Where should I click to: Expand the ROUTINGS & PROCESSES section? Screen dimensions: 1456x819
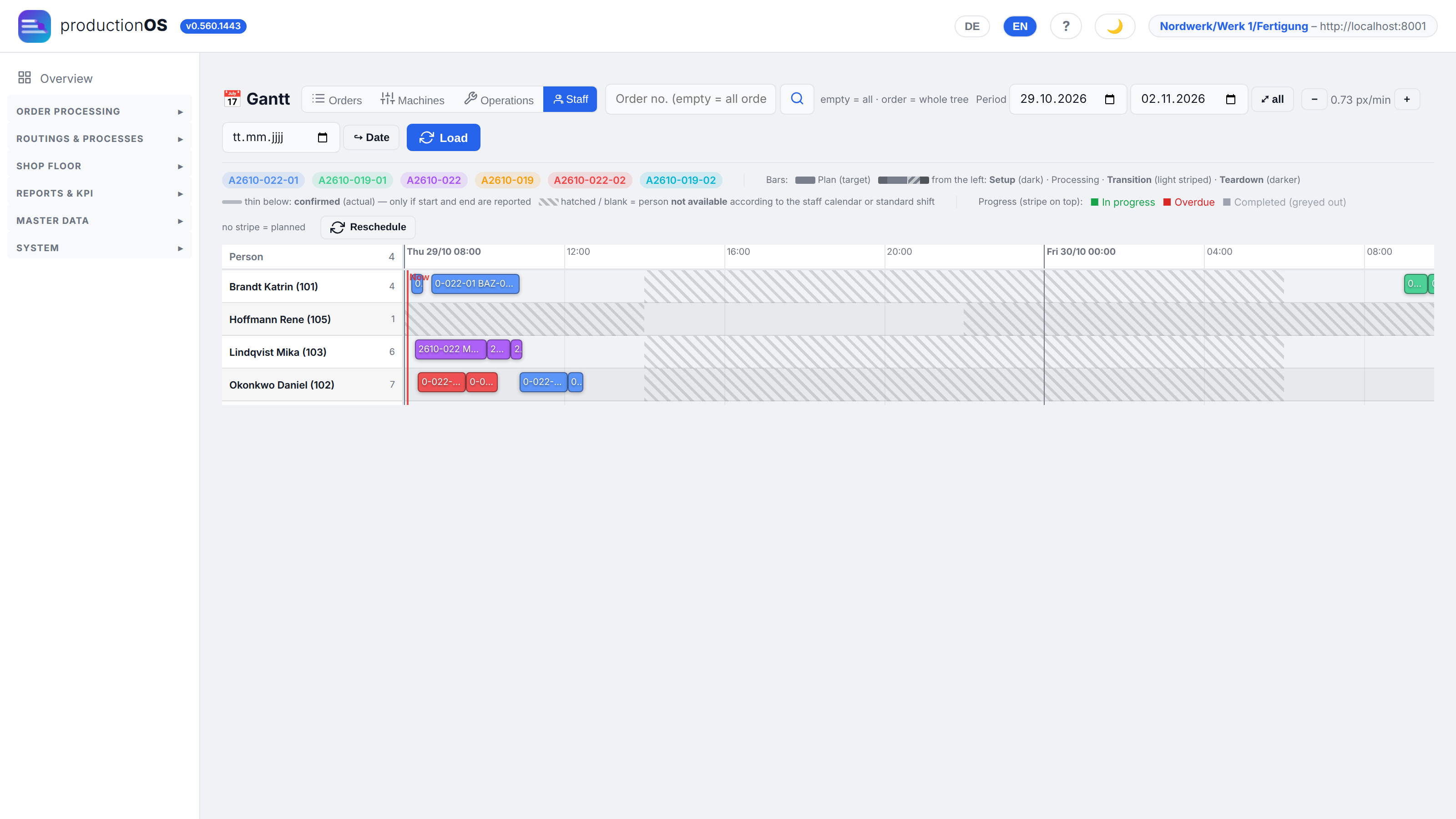[100, 138]
